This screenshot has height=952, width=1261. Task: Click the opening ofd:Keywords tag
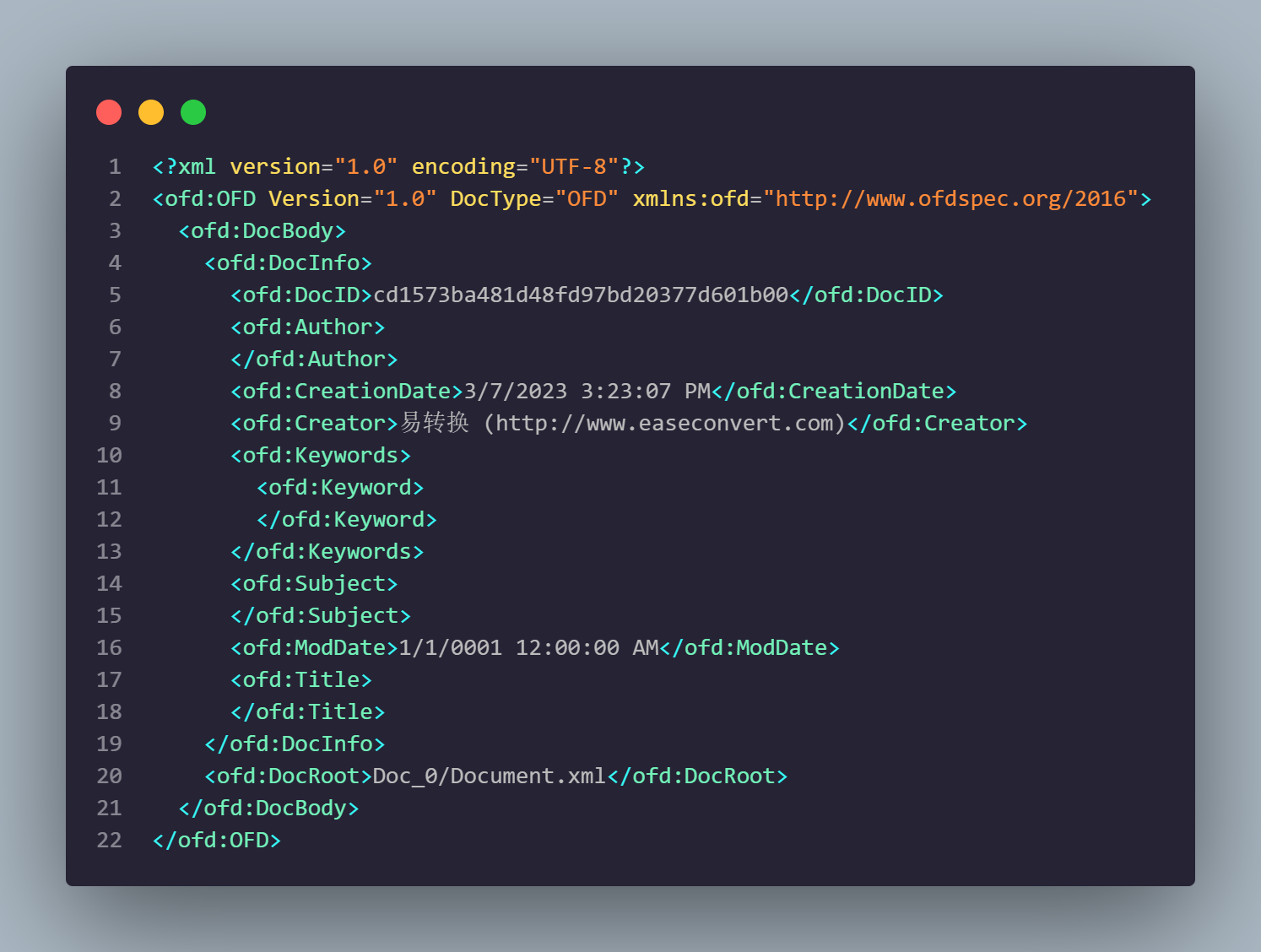tap(321, 456)
